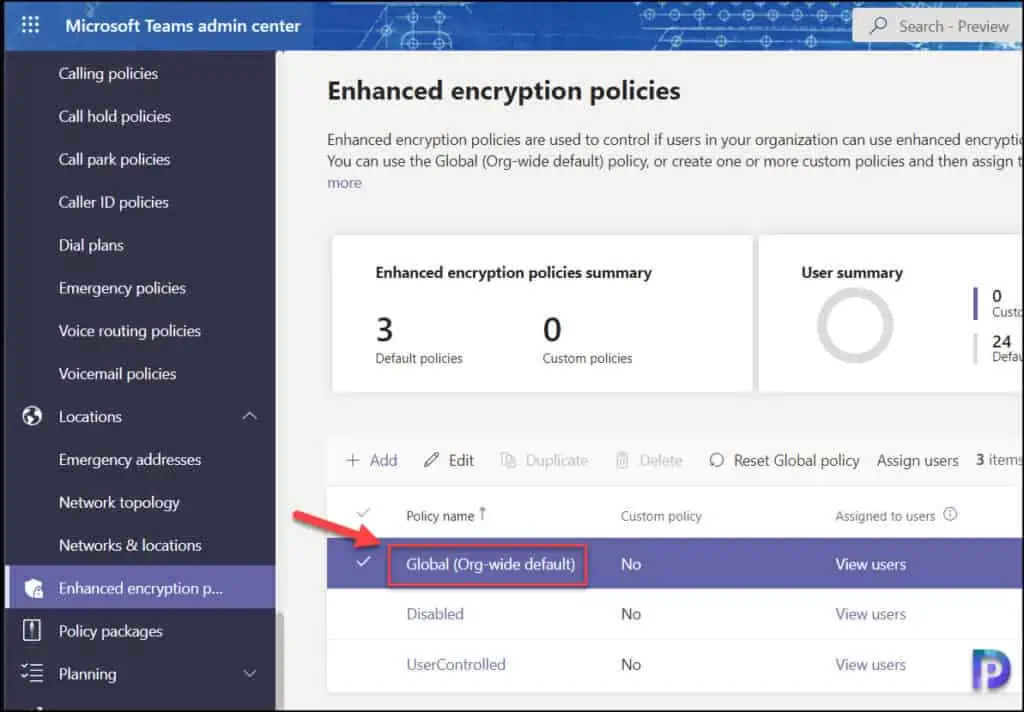Open Network topology in sidebar

pyautogui.click(x=119, y=503)
